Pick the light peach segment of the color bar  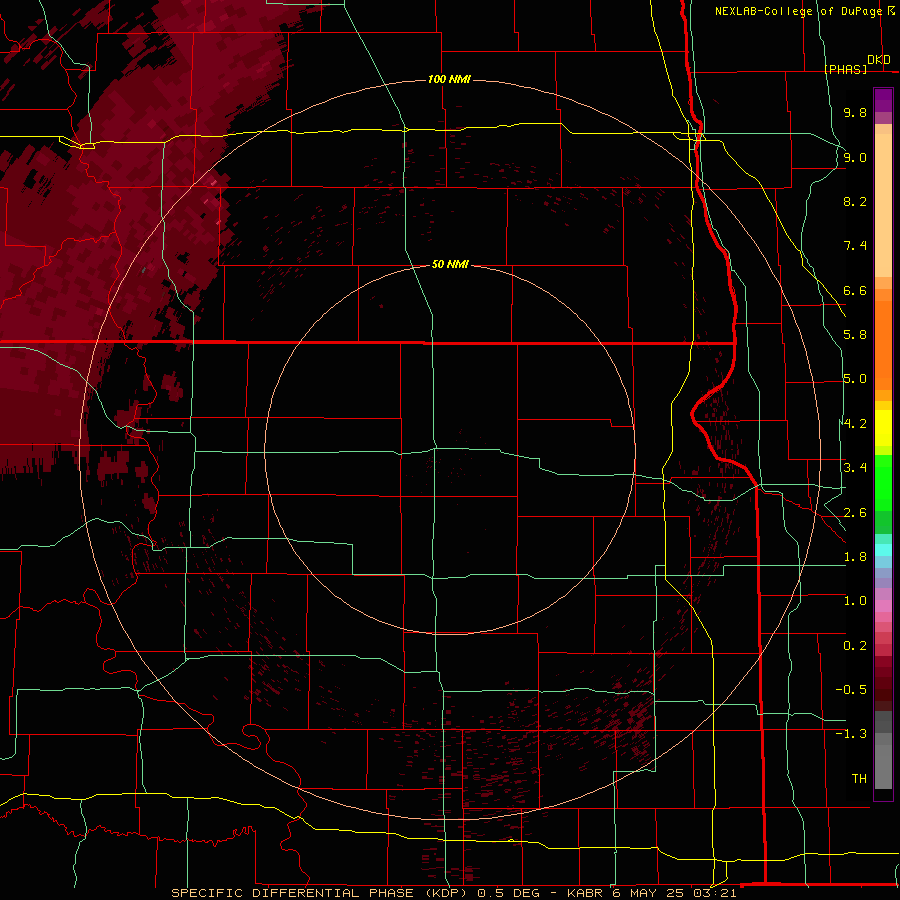click(883, 205)
